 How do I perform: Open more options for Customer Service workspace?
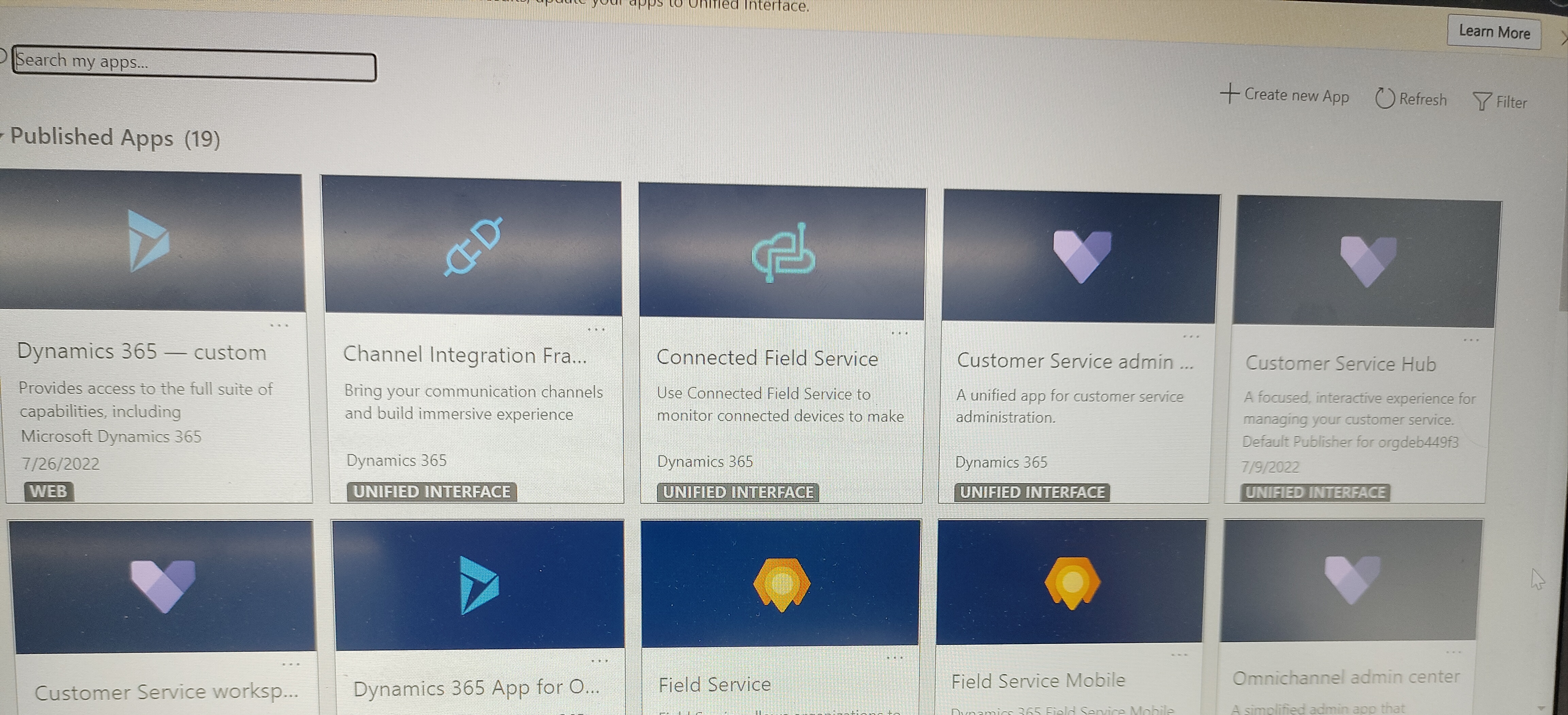pyautogui.click(x=291, y=664)
